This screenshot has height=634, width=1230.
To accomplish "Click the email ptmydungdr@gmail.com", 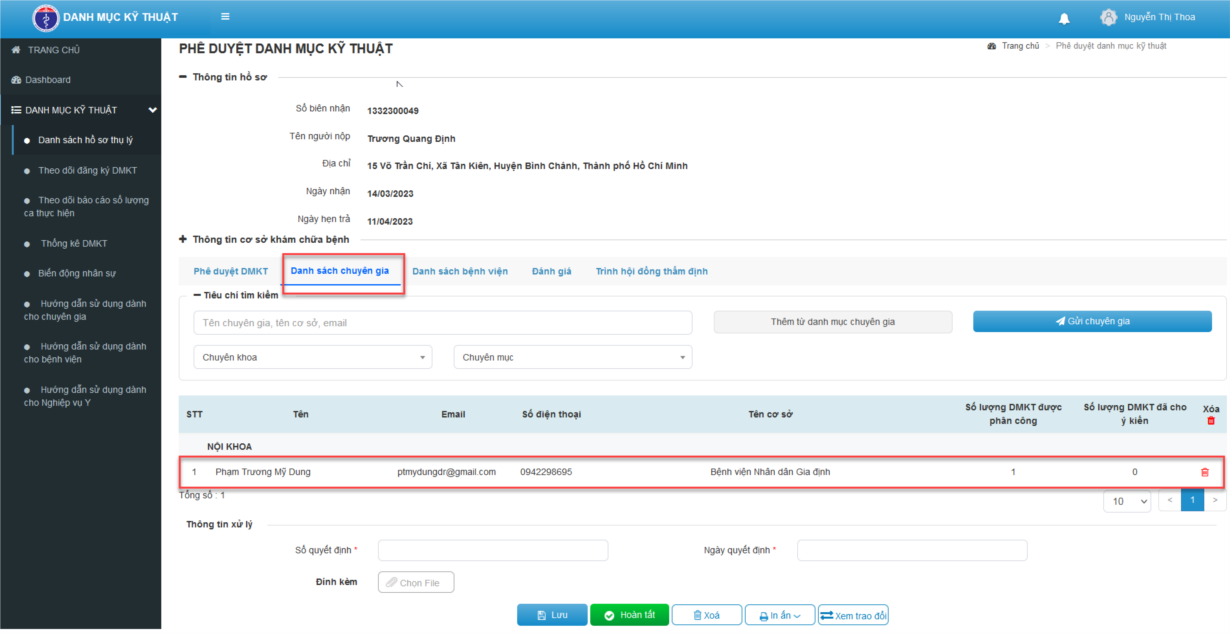I will point(447,472).
